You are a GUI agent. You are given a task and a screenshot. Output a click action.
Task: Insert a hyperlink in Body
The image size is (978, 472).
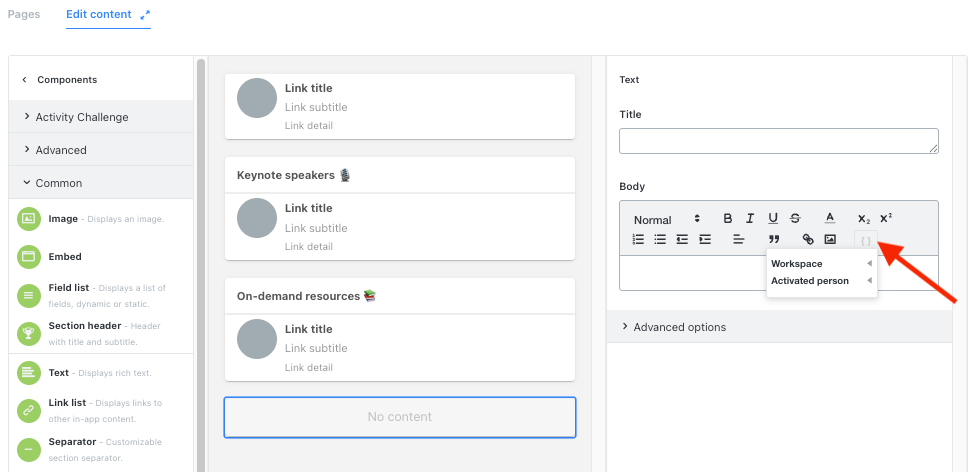point(808,239)
